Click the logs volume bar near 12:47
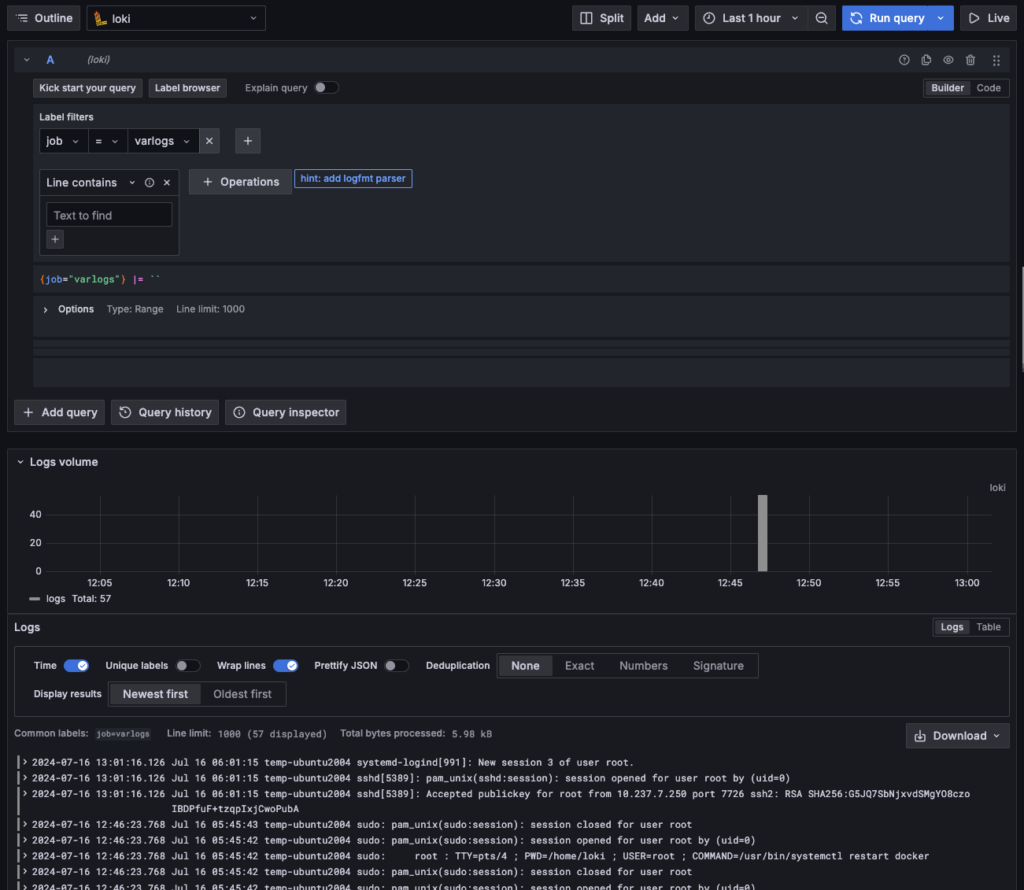The width and height of the screenshot is (1024, 890). tap(762, 533)
